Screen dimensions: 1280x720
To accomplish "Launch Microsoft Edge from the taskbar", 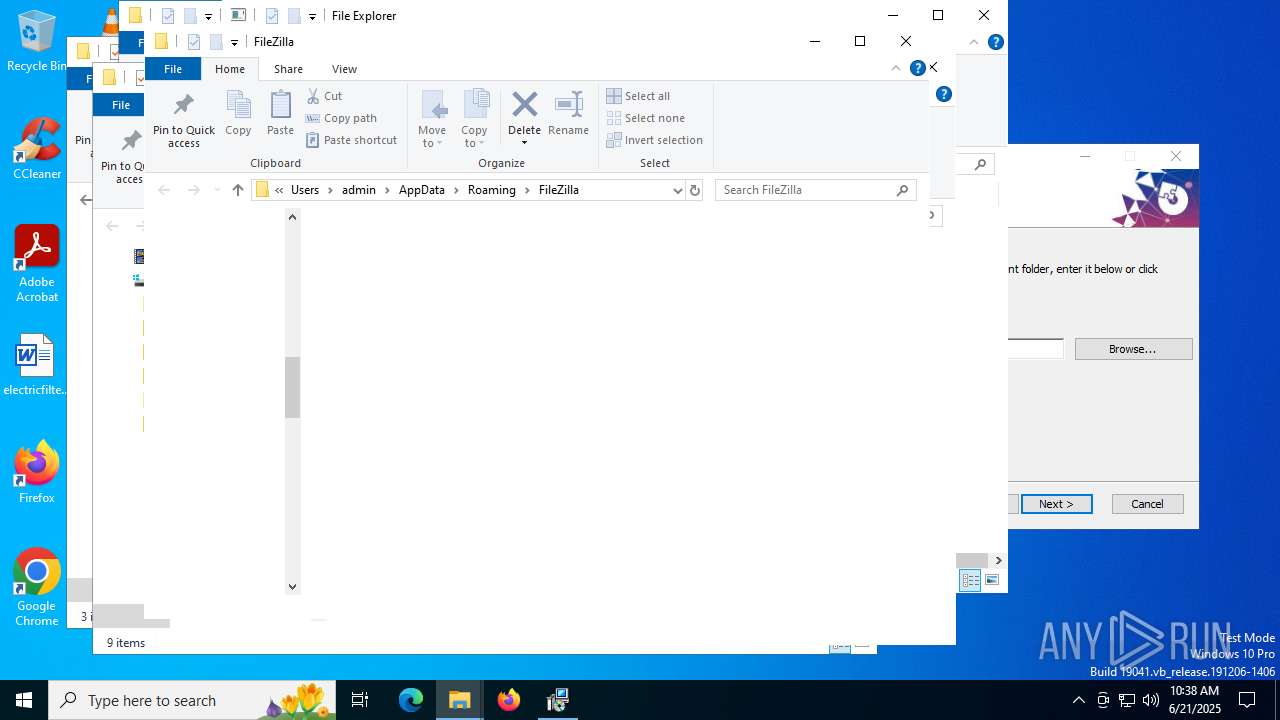I will 411,700.
